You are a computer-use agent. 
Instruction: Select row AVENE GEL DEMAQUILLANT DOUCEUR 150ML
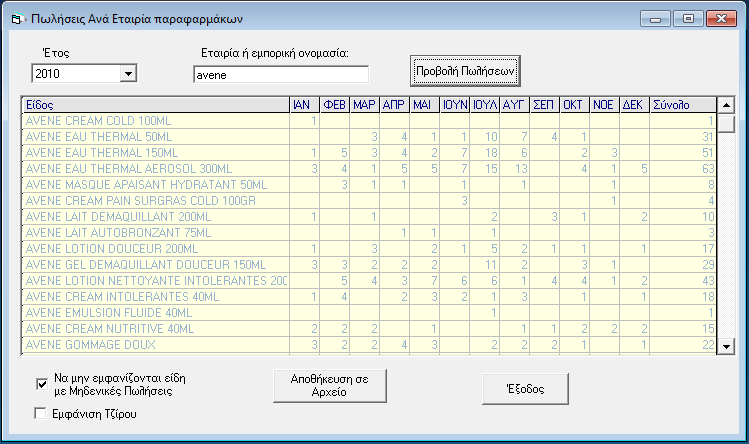[x=369, y=265]
